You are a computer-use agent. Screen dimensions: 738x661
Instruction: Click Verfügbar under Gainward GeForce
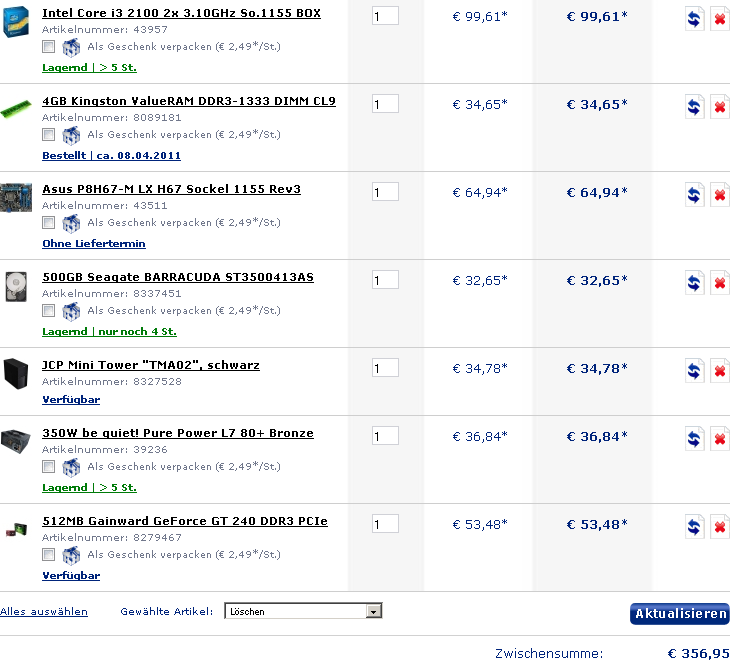coord(71,576)
